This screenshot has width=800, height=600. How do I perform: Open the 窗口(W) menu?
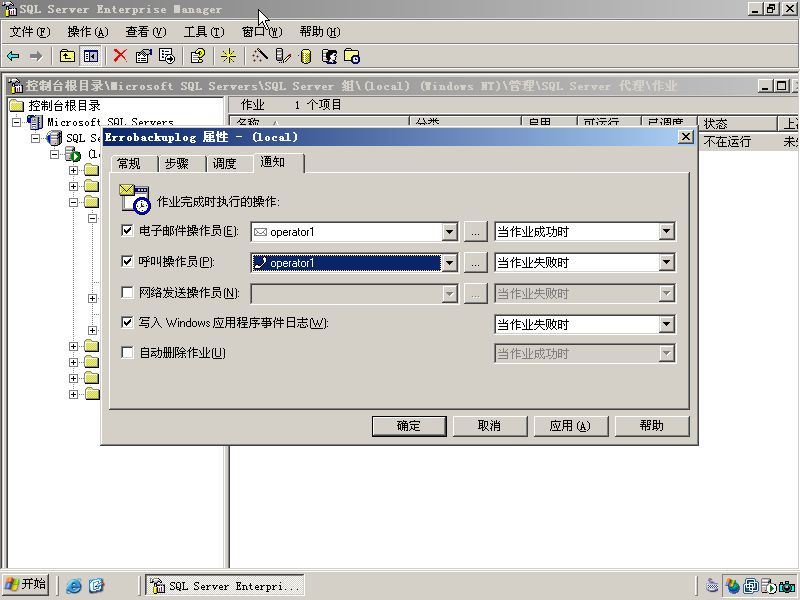262,32
